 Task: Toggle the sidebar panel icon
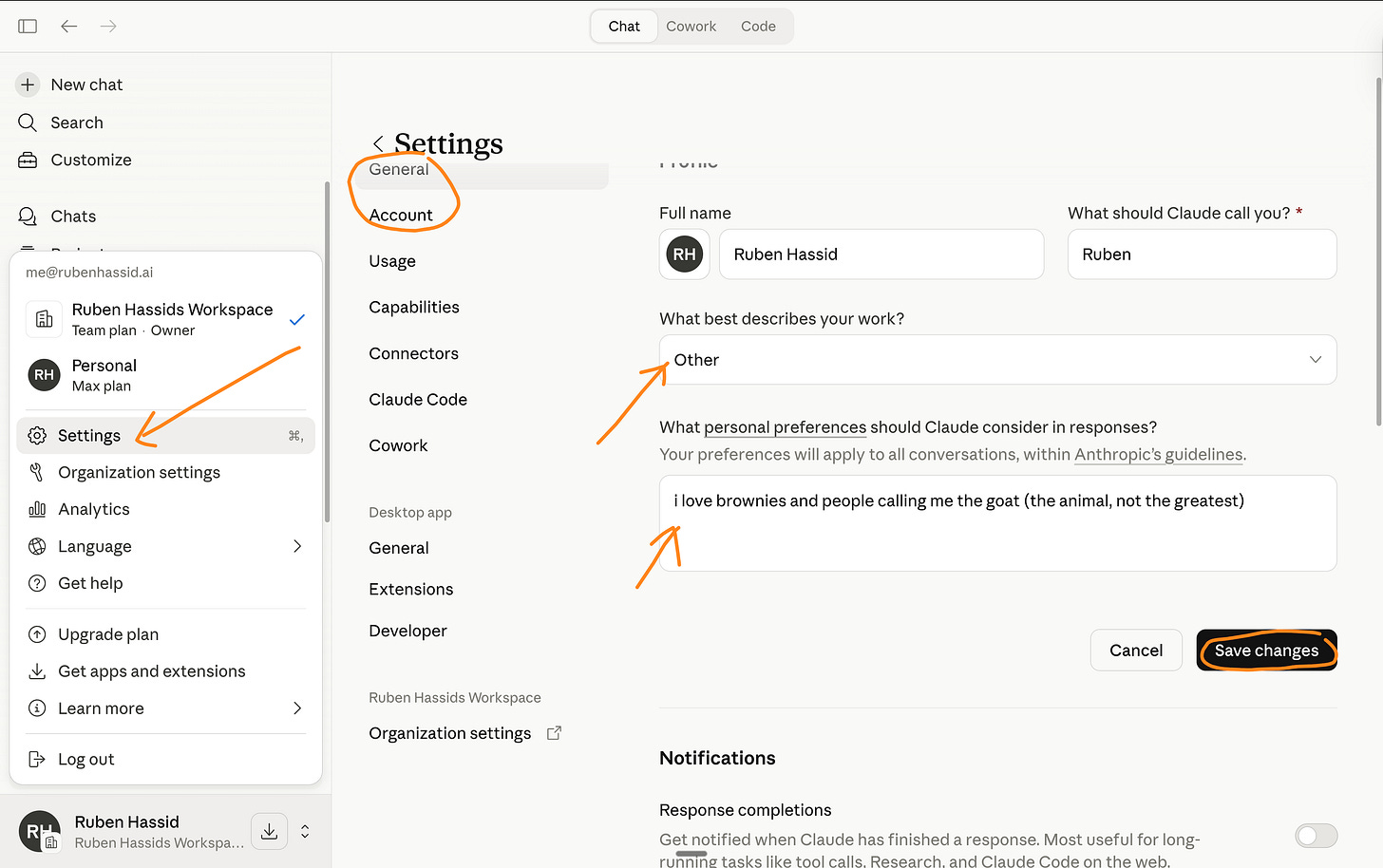click(x=28, y=27)
